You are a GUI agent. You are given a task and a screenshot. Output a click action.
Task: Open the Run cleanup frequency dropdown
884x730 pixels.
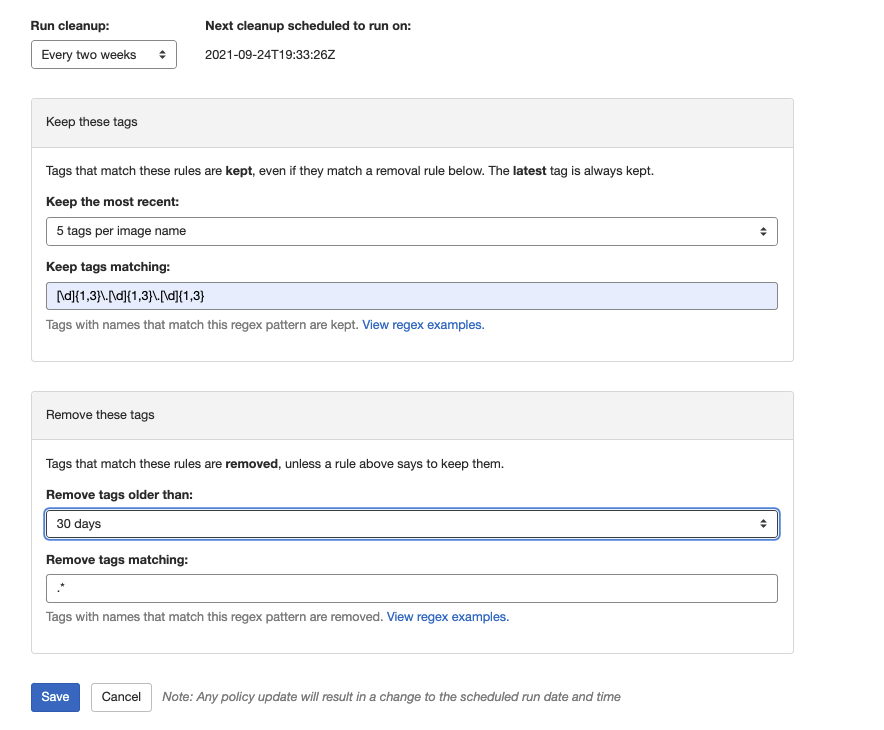[x=104, y=55]
